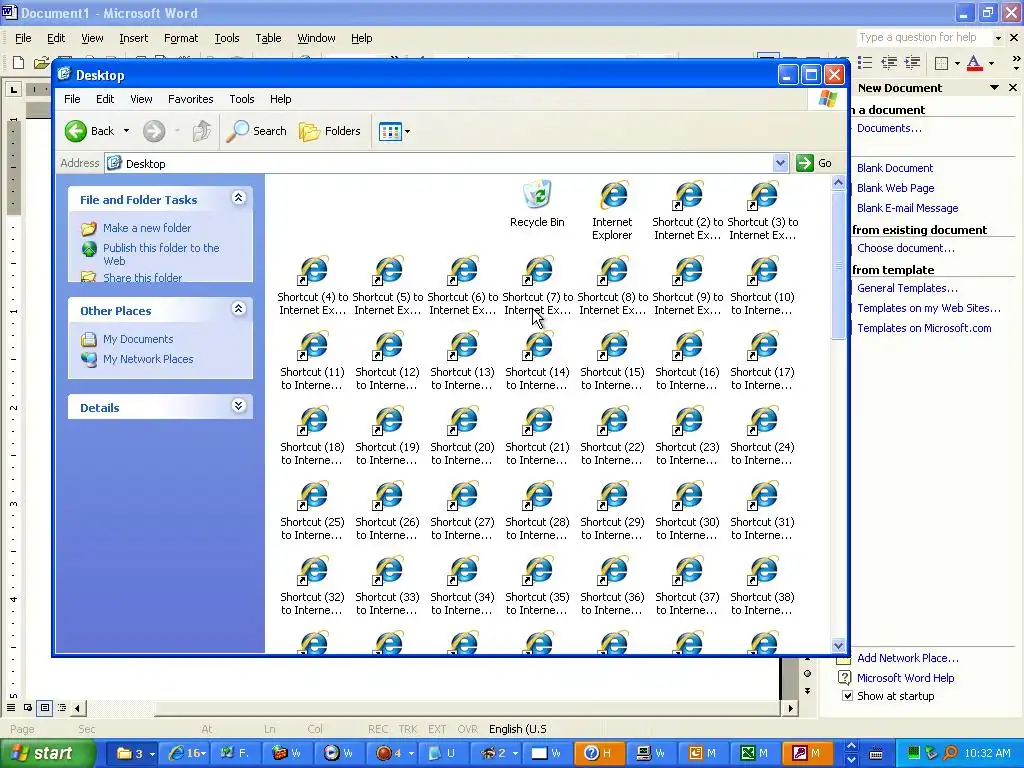
Task: Open the Border style dropdown arrow
Action: pyautogui.click(x=957, y=63)
